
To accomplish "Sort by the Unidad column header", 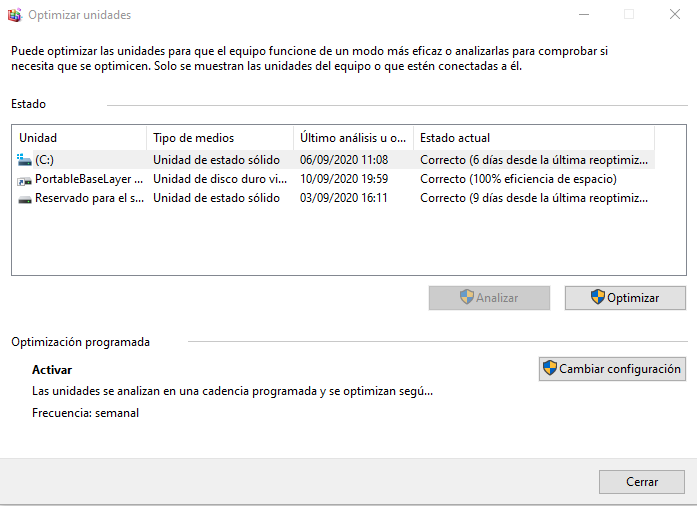I will click(80, 138).
